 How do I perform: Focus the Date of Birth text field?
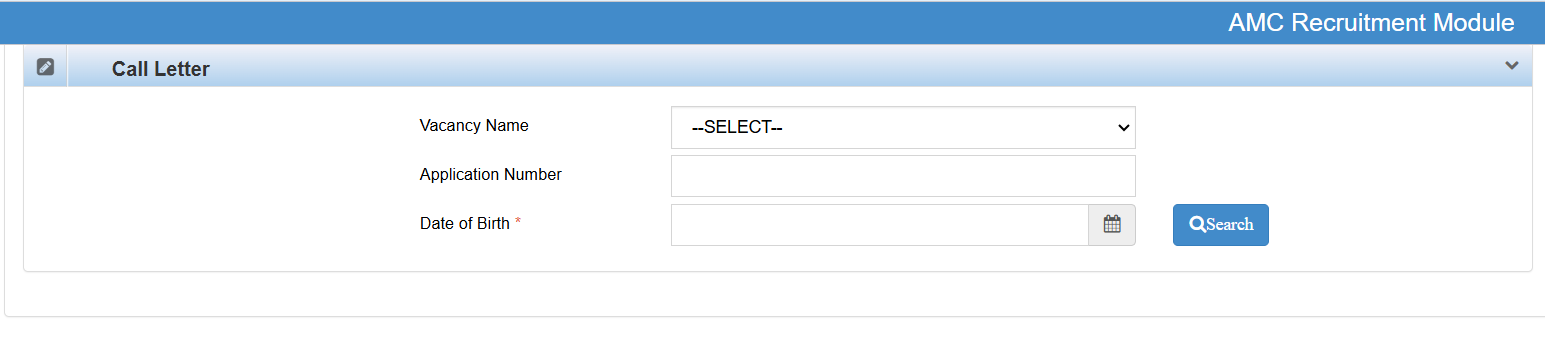tap(879, 225)
